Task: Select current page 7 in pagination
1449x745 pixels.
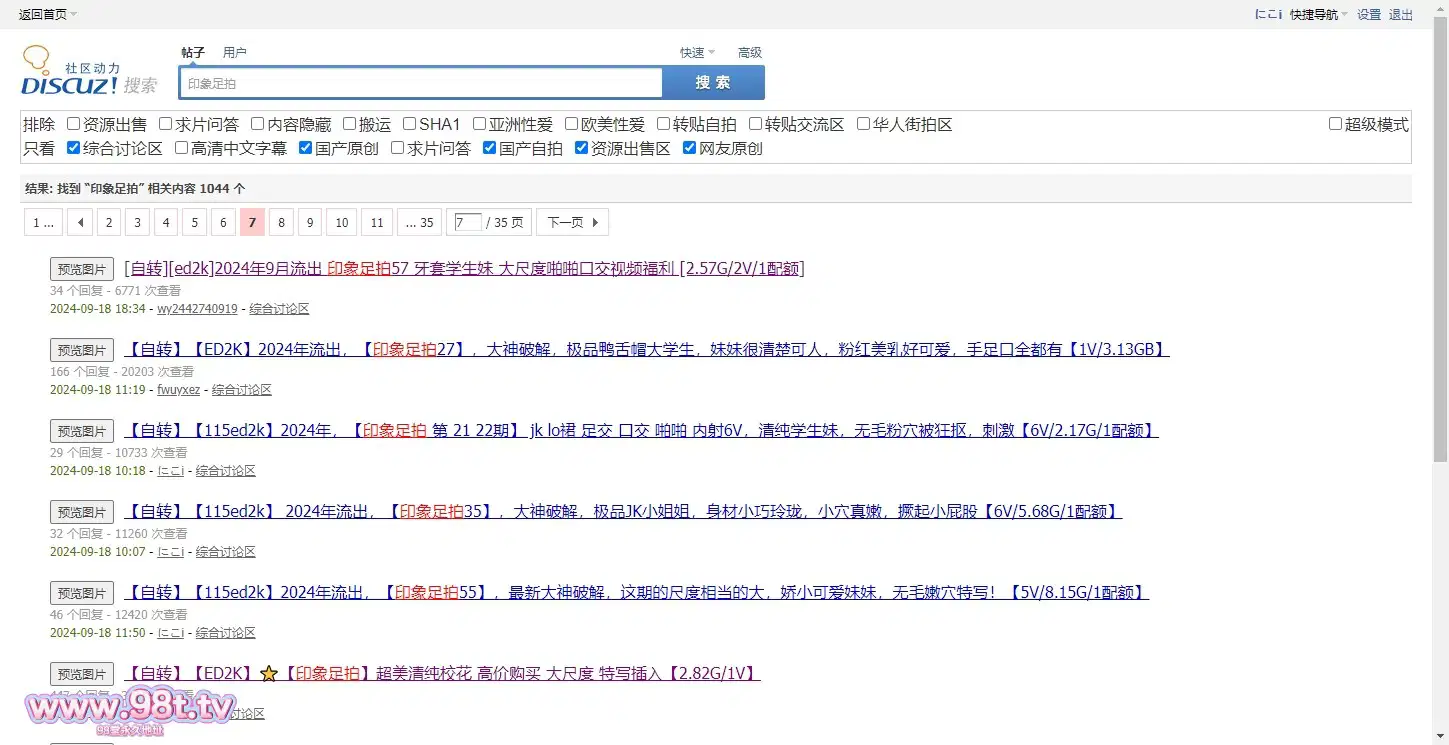Action: (252, 222)
